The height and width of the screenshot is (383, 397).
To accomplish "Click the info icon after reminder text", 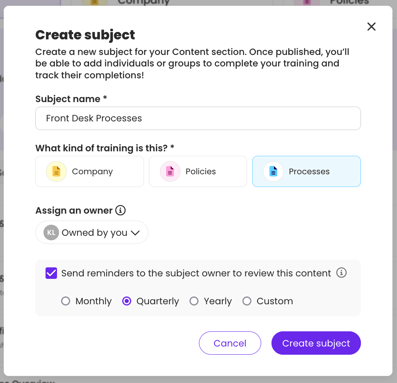I will pyautogui.click(x=341, y=273).
